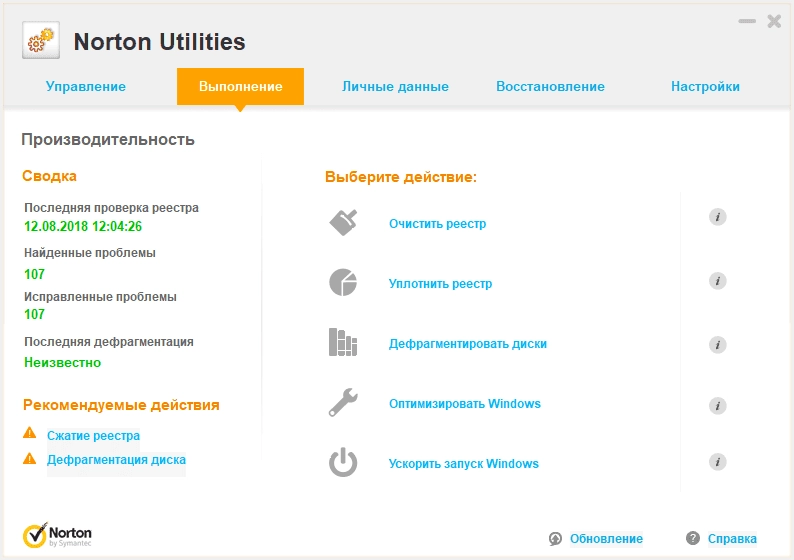Click the Norton Utilities title text
The height and width of the screenshot is (560, 794).
160,42
